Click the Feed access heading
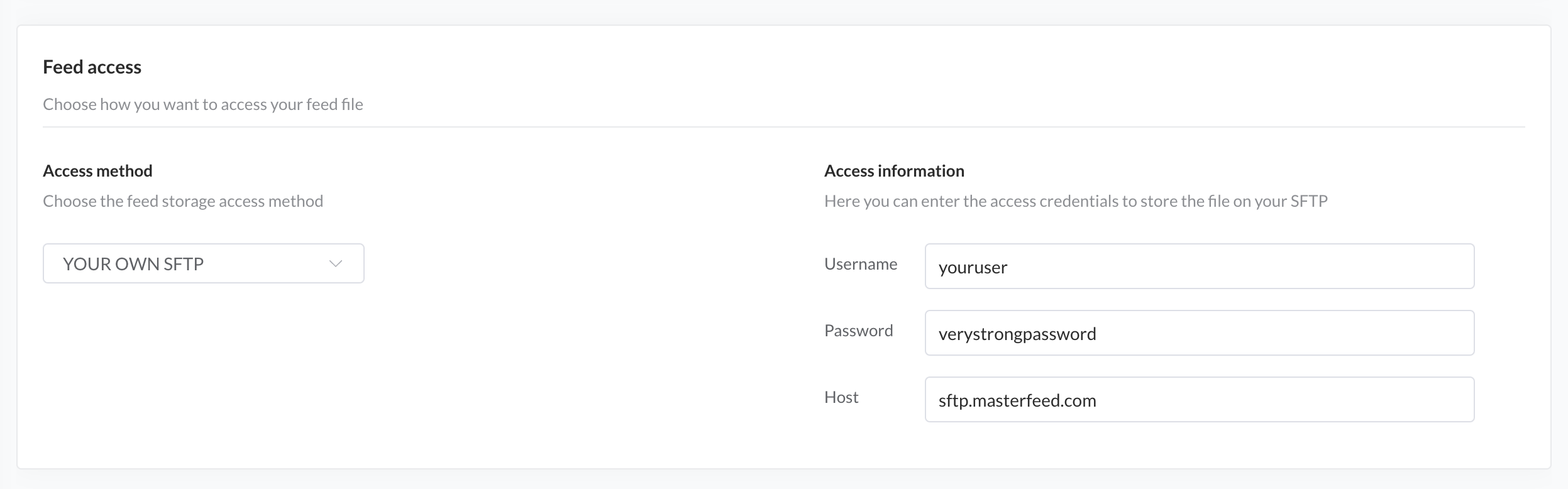 (92, 67)
